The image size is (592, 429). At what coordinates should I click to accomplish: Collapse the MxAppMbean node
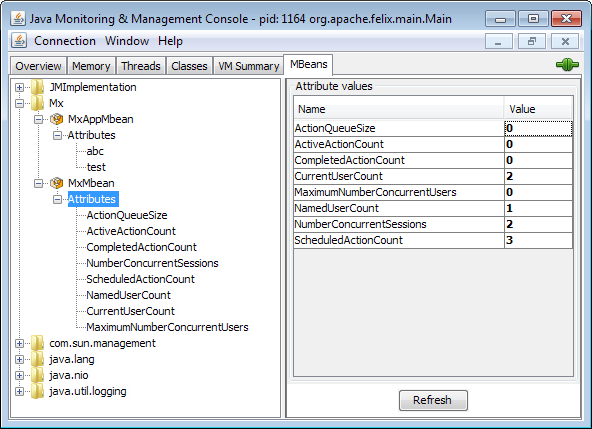[39, 119]
